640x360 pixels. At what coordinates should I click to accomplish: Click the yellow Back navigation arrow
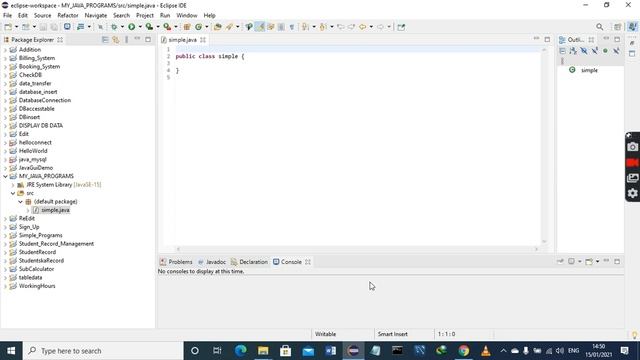point(362,27)
